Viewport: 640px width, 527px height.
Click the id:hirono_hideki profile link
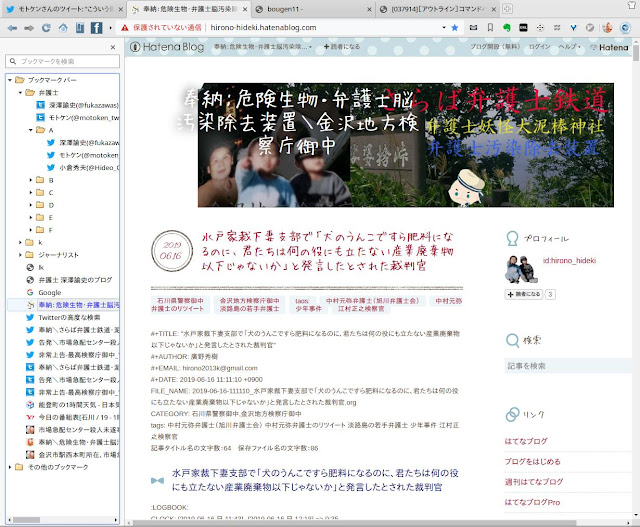click(x=569, y=260)
